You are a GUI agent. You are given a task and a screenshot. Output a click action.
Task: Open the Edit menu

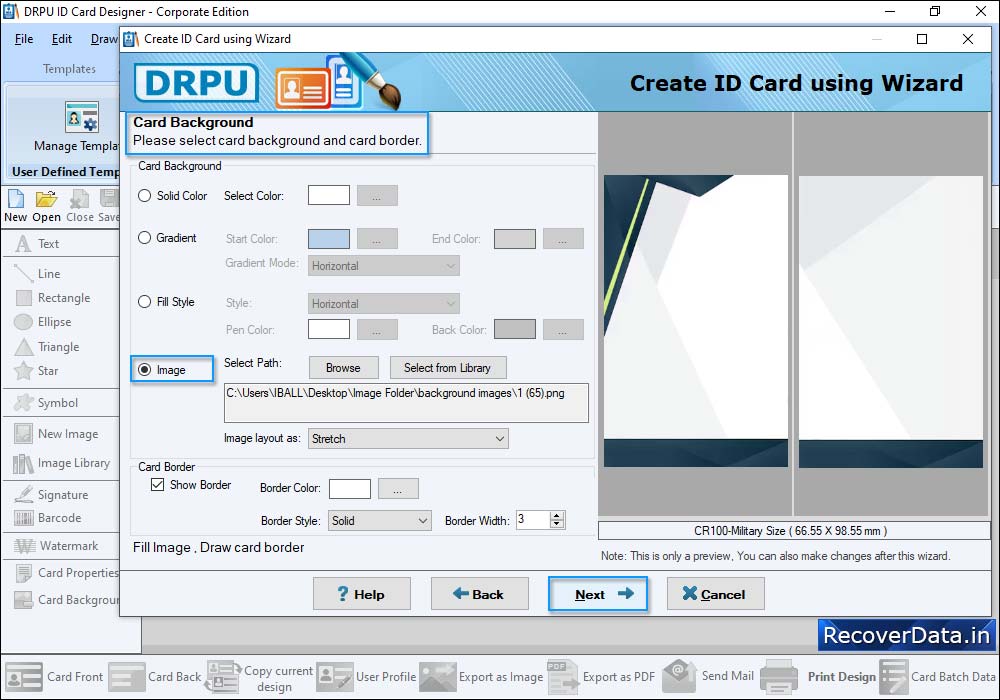[62, 39]
